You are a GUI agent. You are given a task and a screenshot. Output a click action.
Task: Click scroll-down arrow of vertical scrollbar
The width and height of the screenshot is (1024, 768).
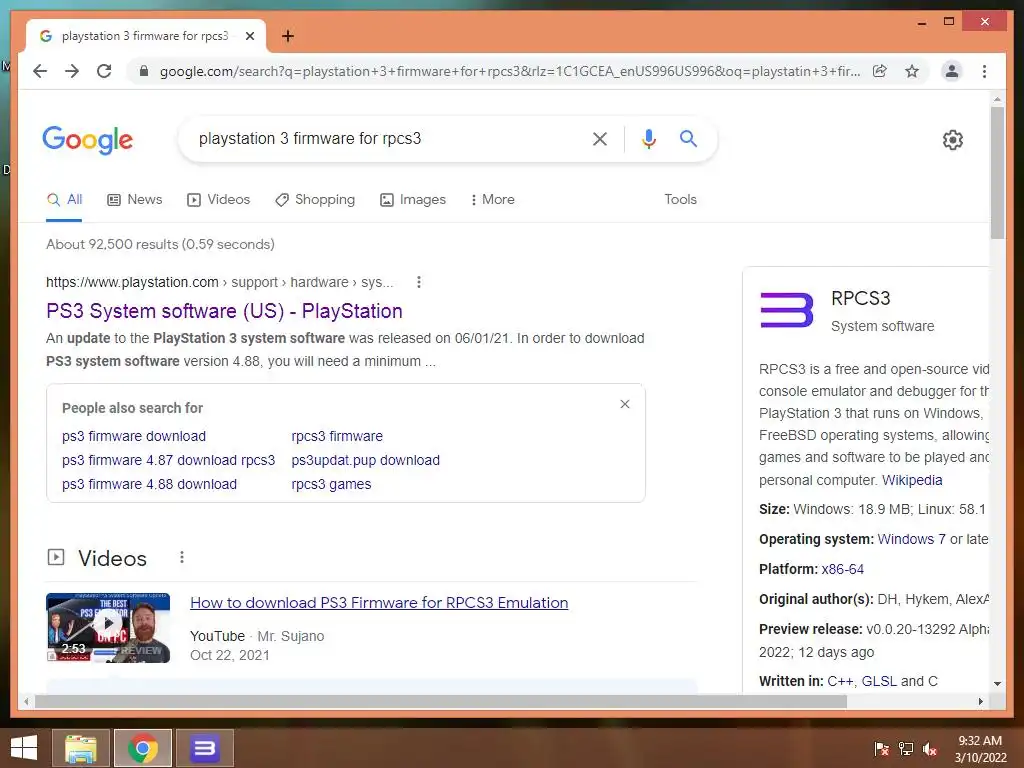pyautogui.click(x=997, y=684)
